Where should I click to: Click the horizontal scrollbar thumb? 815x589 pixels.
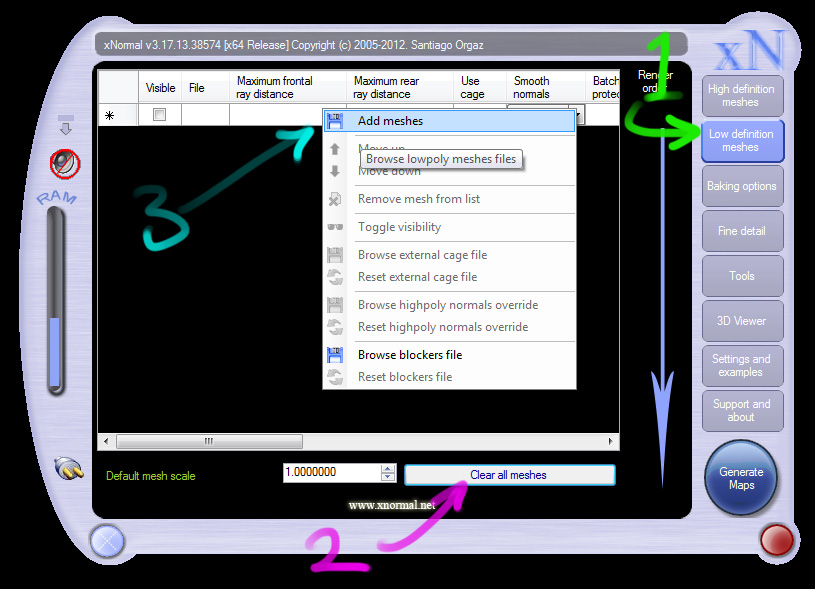(209, 441)
